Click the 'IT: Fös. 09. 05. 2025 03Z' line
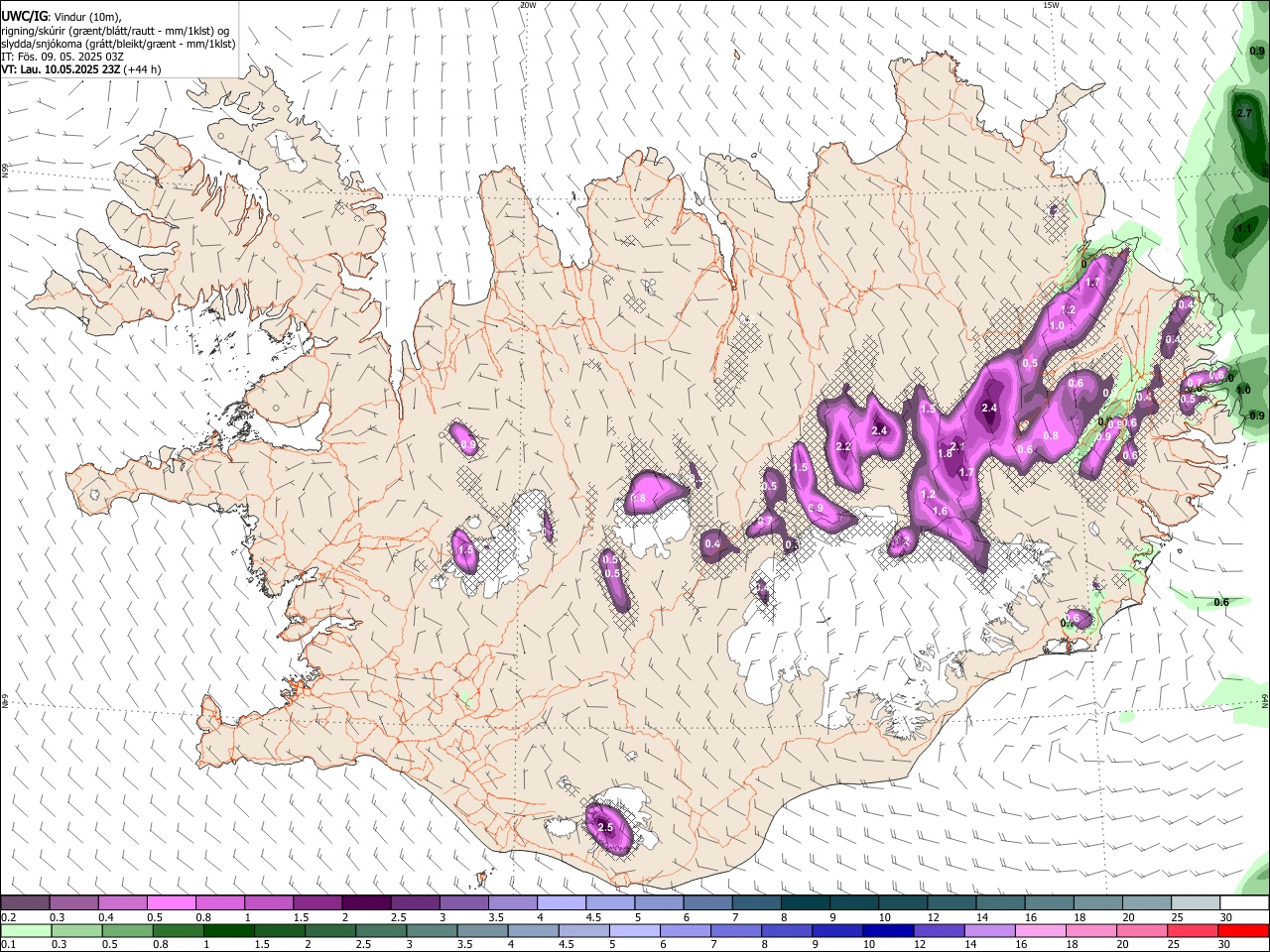The width and height of the screenshot is (1270, 952). (63, 57)
